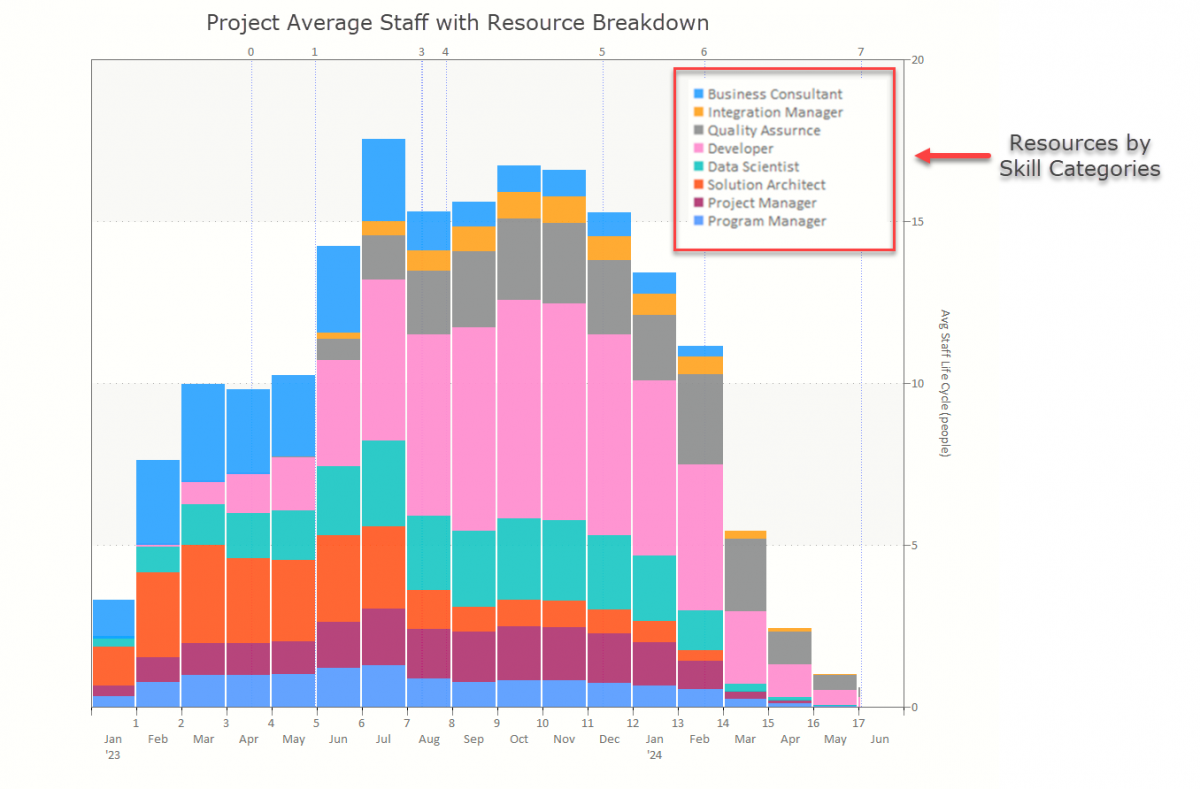Click the 'Nov' month label

click(565, 739)
